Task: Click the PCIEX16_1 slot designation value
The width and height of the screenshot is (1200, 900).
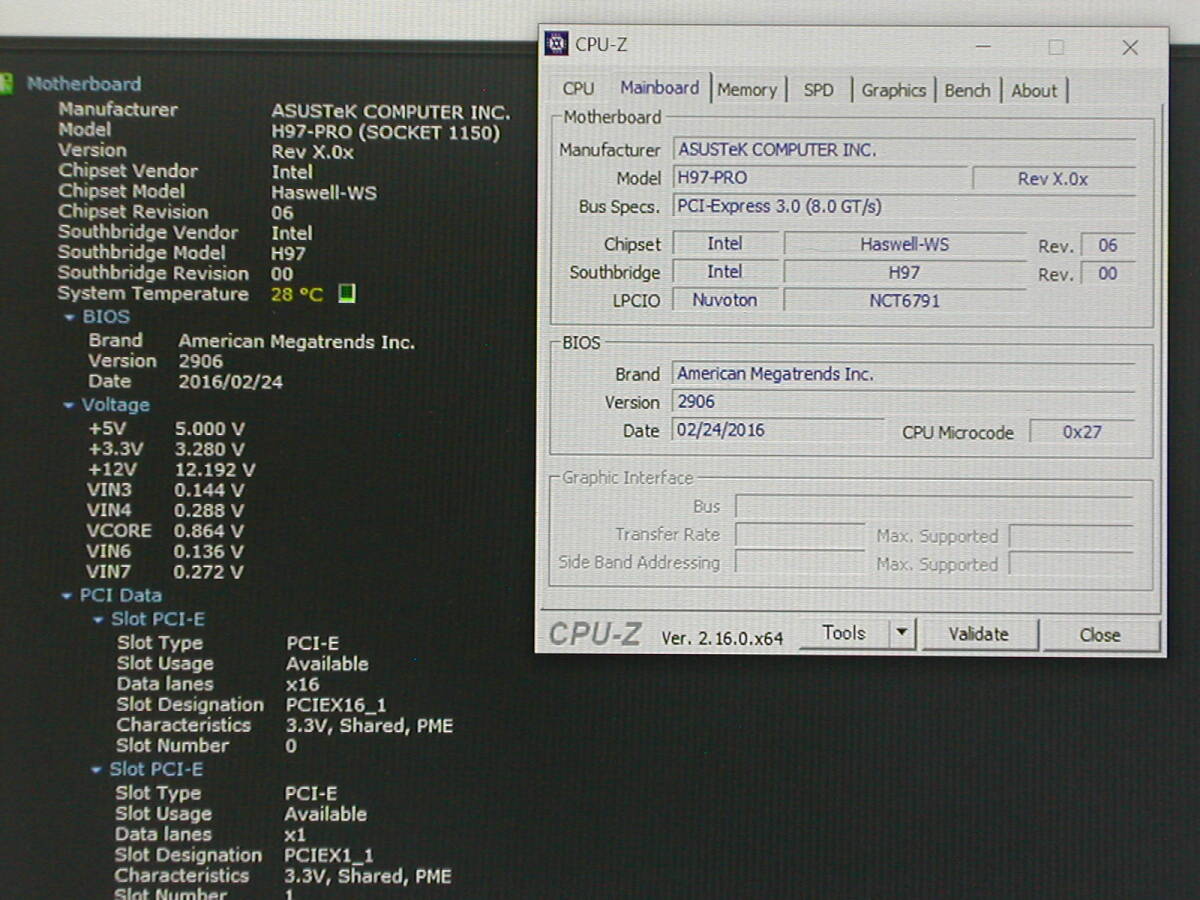Action: (x=336, y=705)
